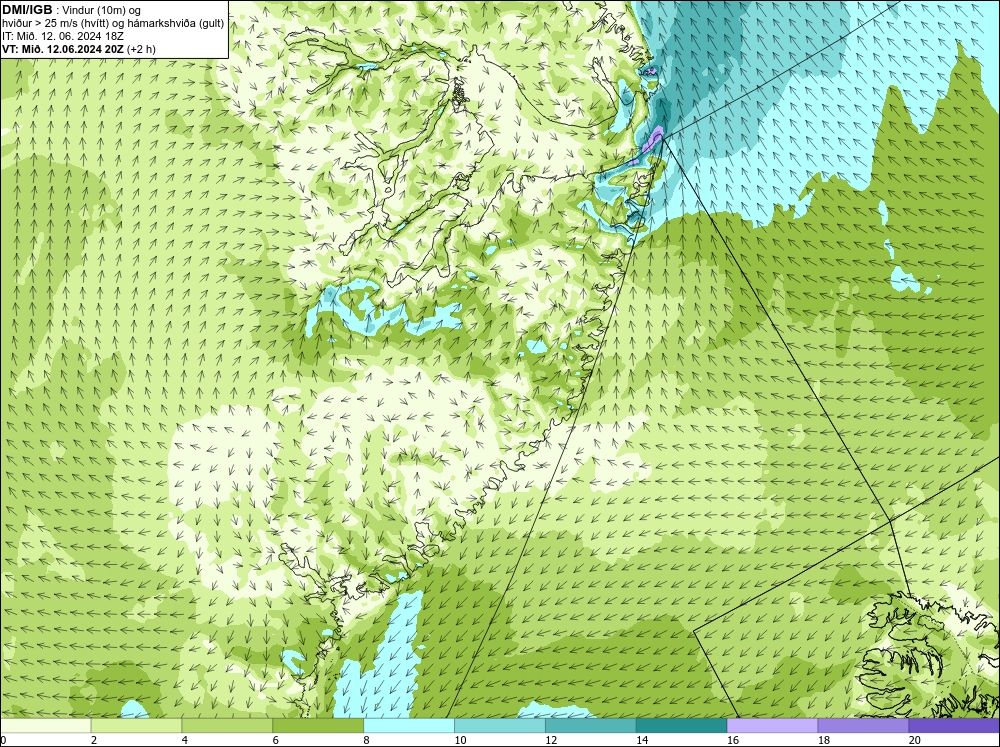
Task: Click the 6–8 m/s dark green swatch
Action: (x=318, y=726)
